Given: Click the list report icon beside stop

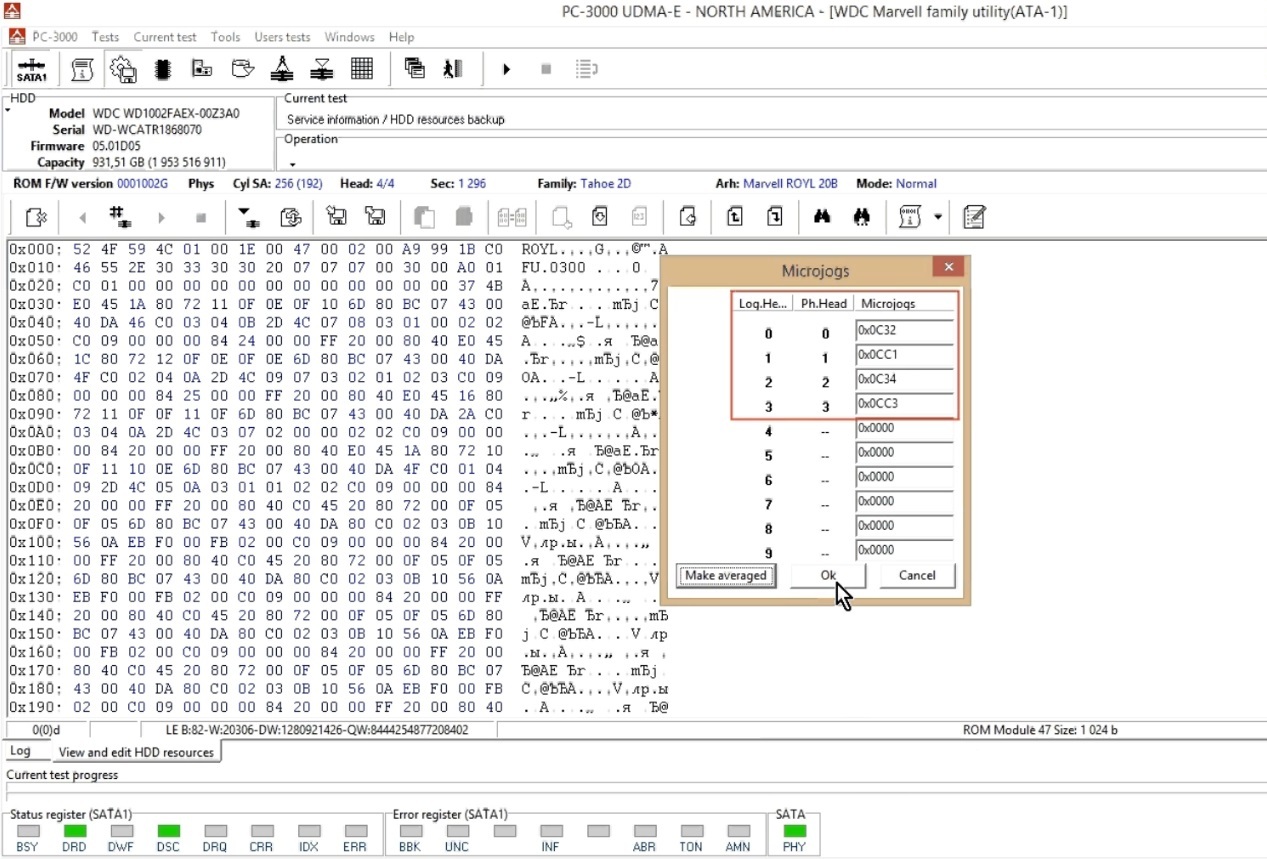Looking at the screenshot, I should pyautogui.click(x=587, y=69).
